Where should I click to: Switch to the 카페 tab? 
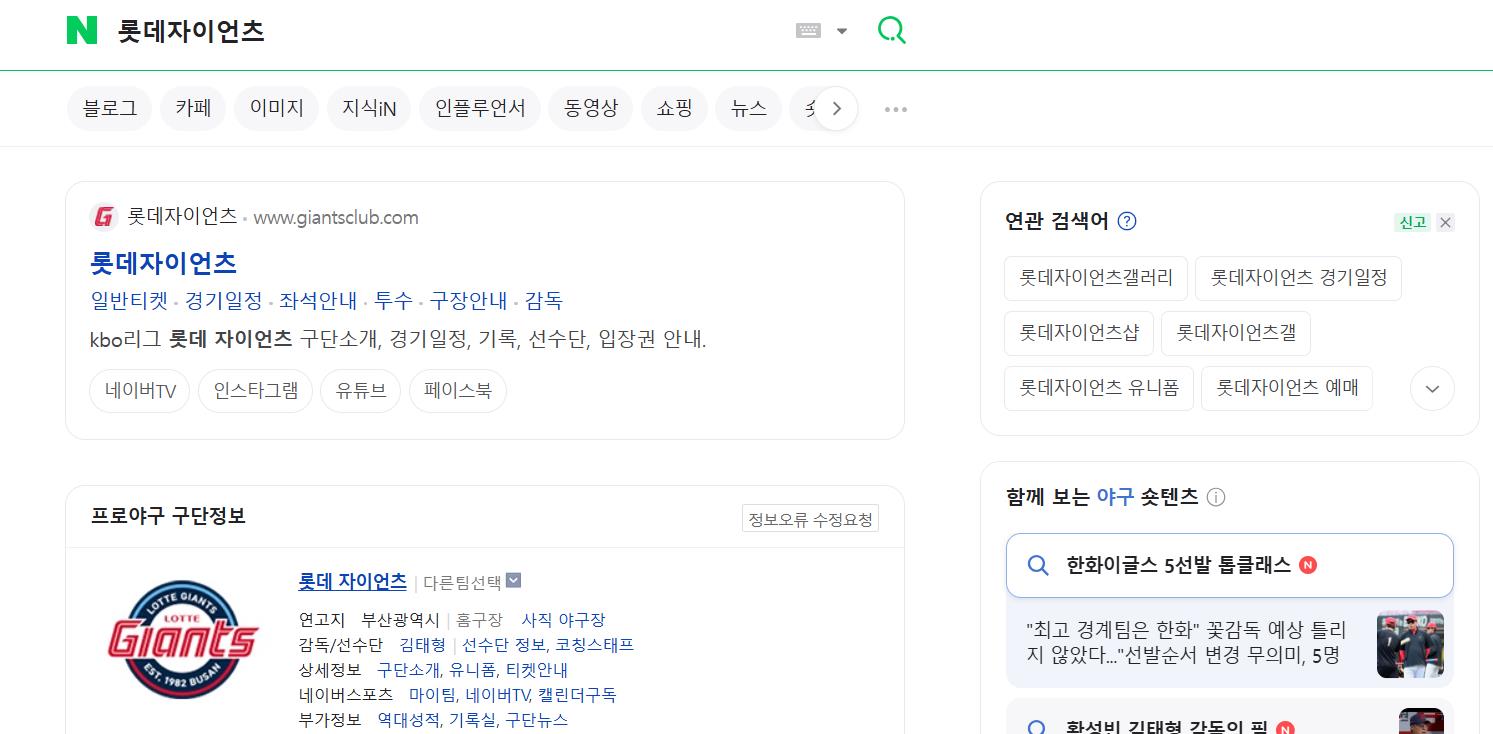point(193,108)
